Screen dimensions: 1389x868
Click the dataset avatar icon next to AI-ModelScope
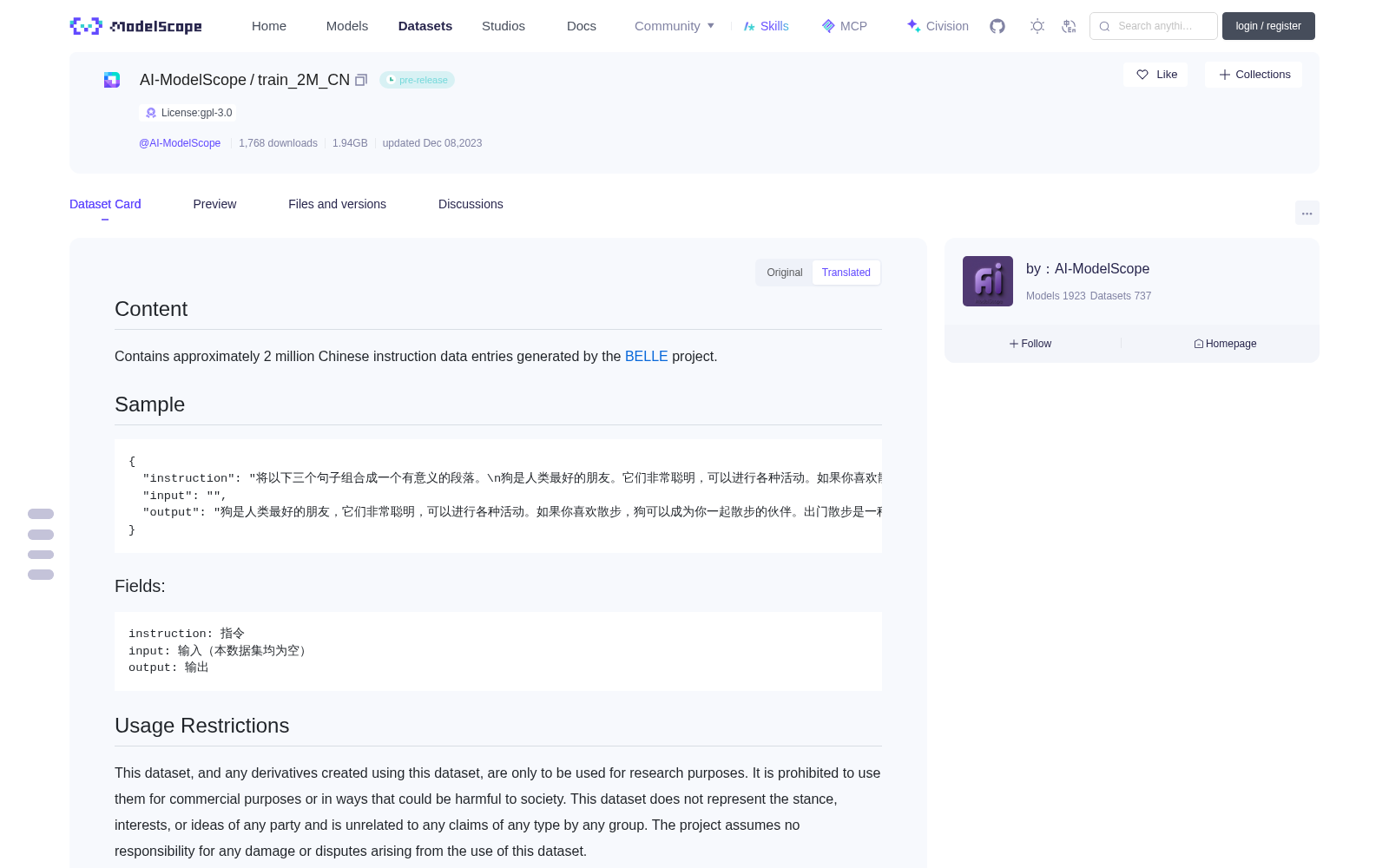[x=112, y=80]
